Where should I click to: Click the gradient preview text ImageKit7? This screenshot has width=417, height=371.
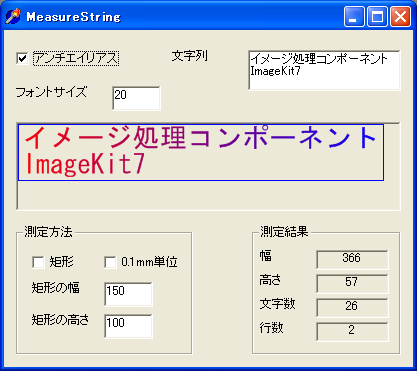click(85, 164)
